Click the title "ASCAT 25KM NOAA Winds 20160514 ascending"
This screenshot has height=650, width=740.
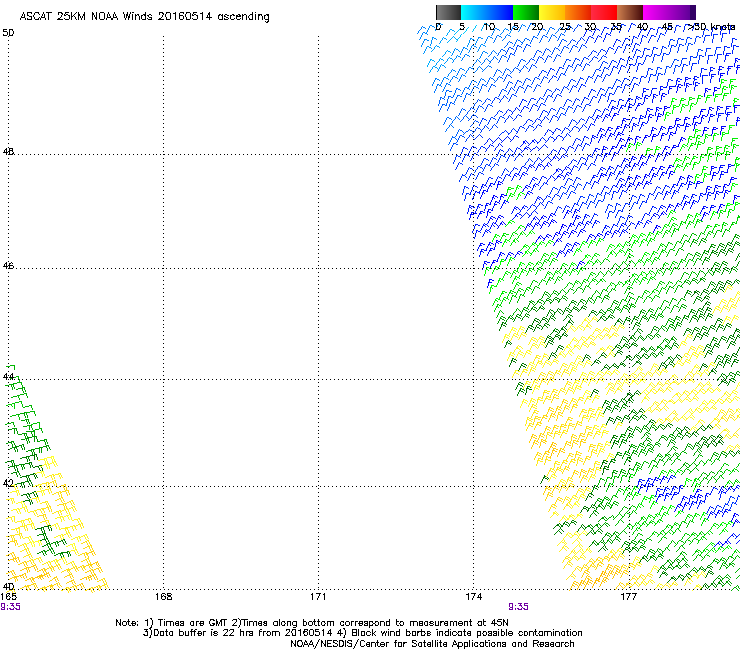coord(144,17)
